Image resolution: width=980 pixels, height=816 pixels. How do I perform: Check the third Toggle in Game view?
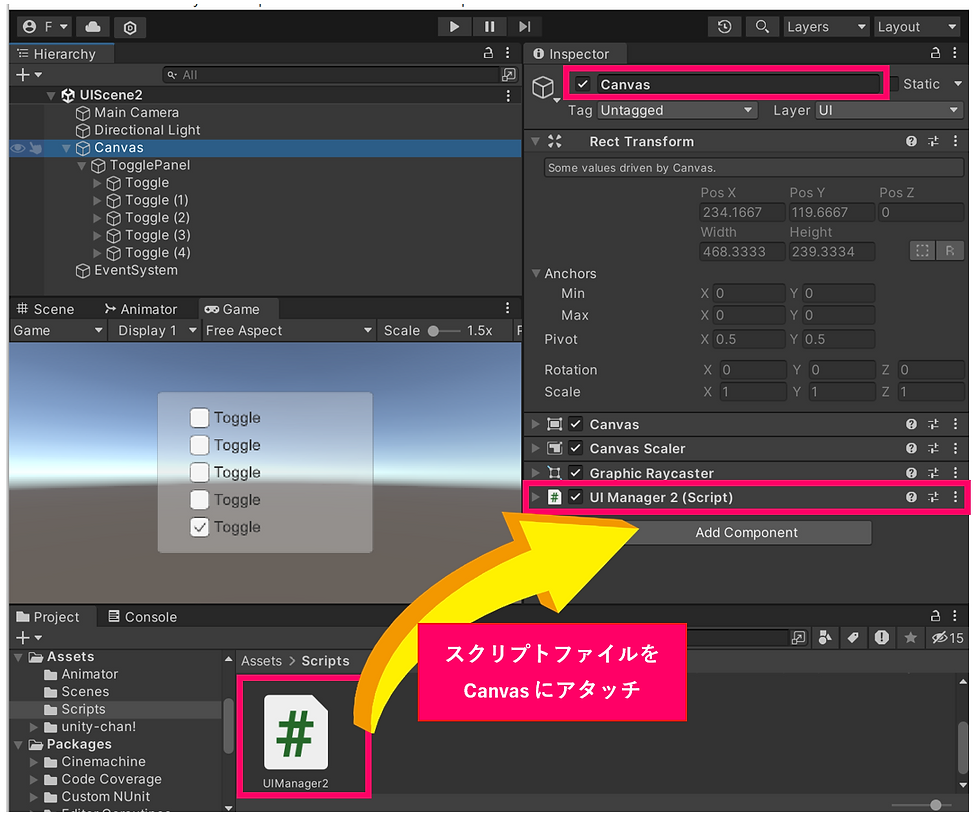tap(199, 472)
